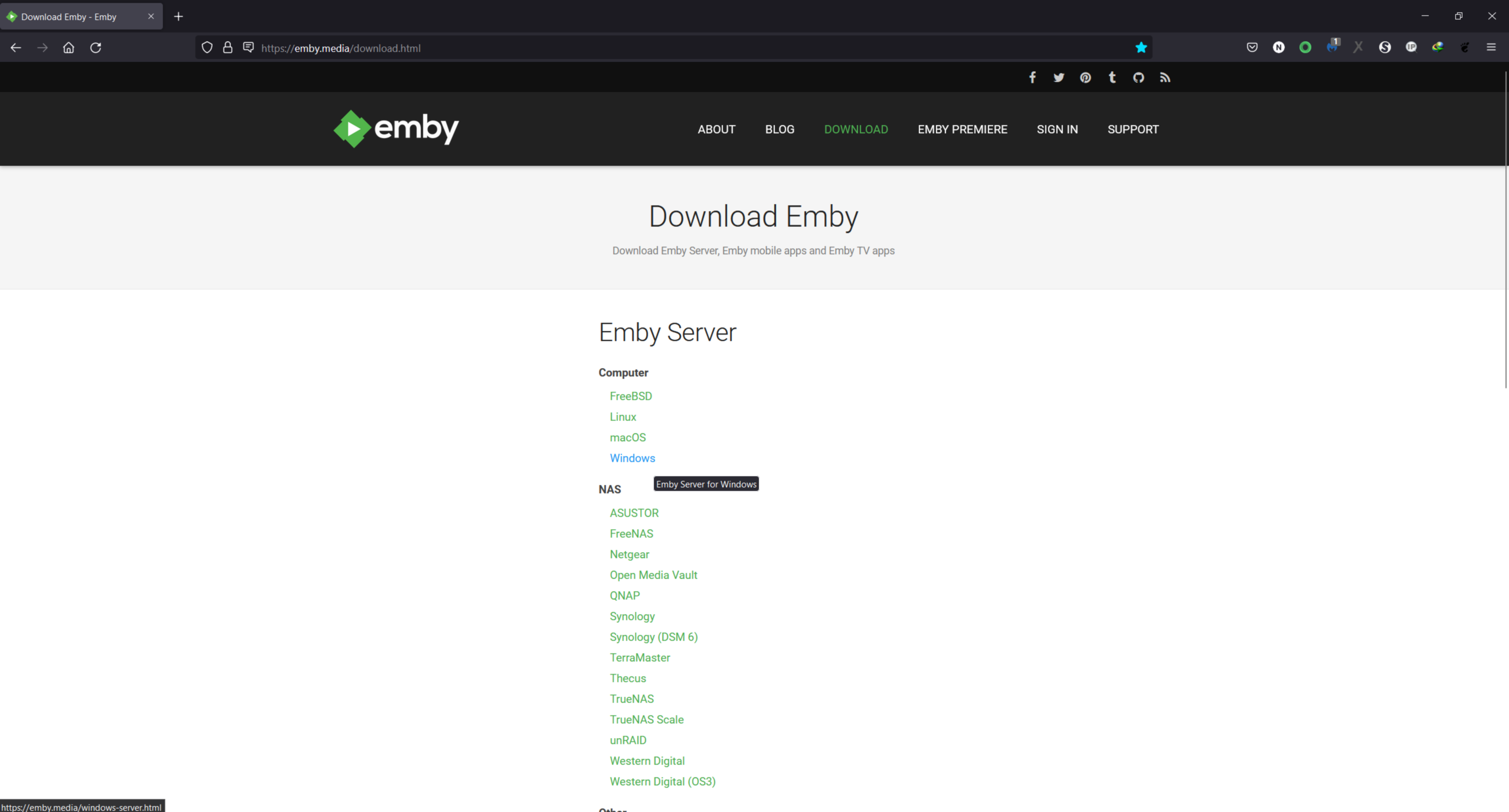Viewport: 1509px width, 812px height.
Task: Open the ASUSTOR NAS link
Action: (x=634, y=513)
